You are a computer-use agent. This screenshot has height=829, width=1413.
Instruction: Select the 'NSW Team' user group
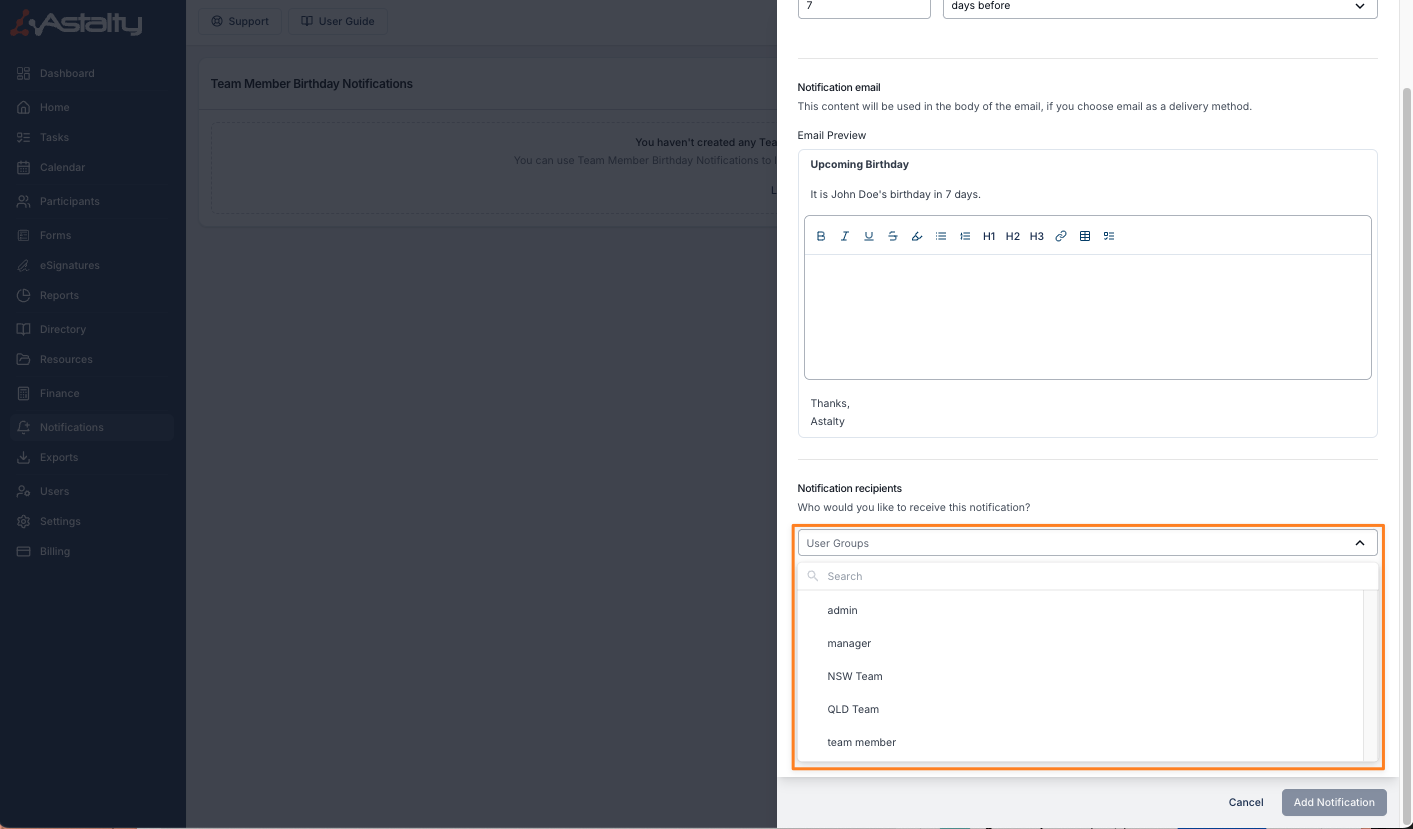[855, 676]
